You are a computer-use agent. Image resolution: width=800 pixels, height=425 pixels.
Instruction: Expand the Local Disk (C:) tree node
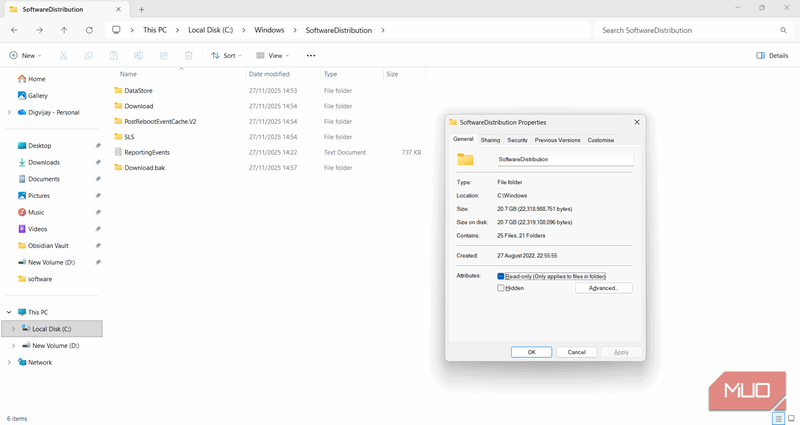(11, 328)
